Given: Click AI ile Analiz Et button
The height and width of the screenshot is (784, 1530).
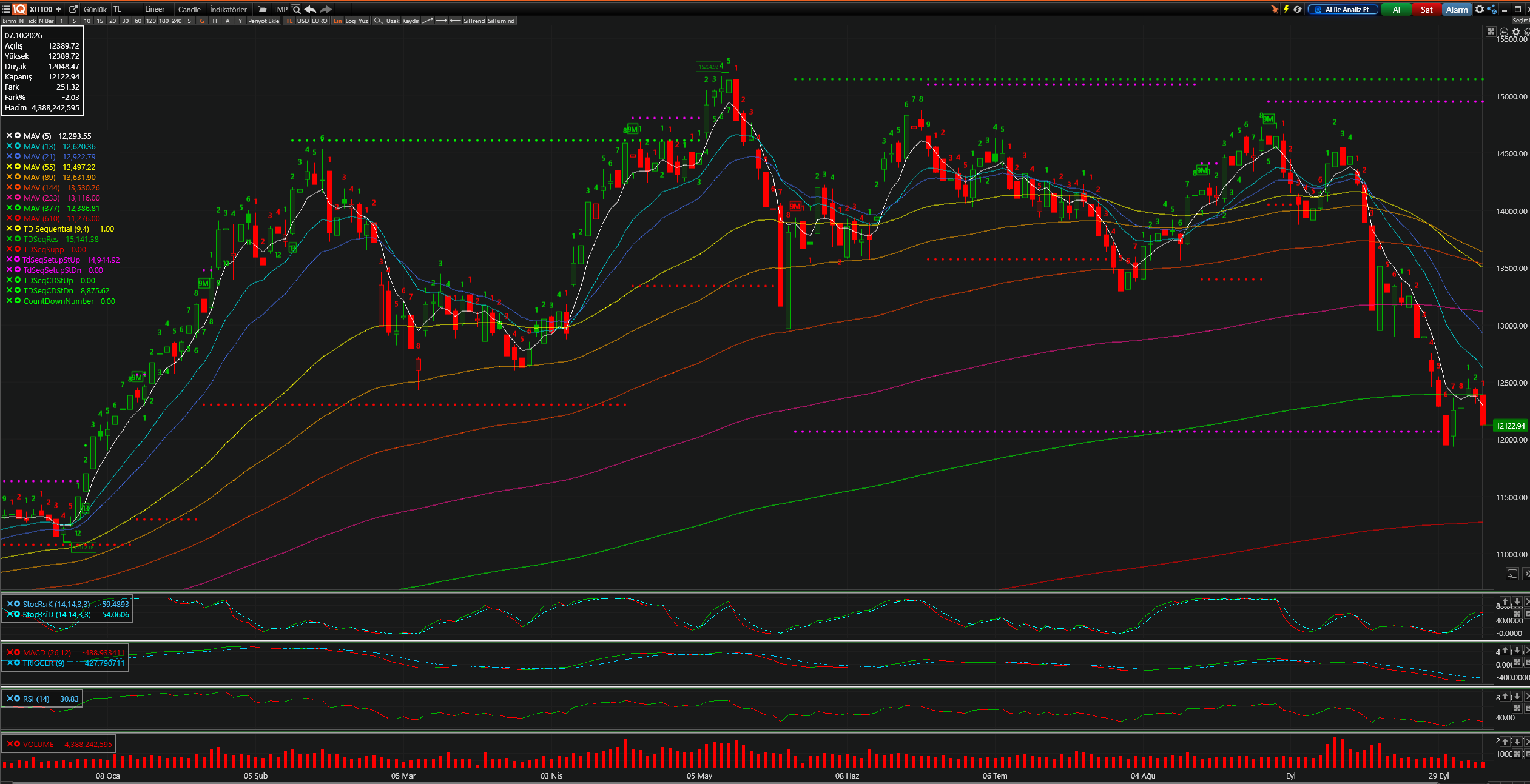Looking at the screenshot, I should (x=1343, y=9).
